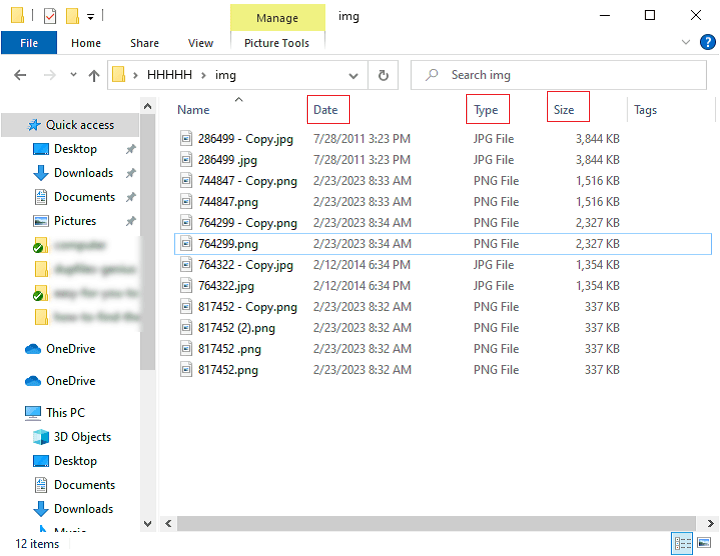Switch to the Home ribbon tab
The image size is (720, 556).
click(86, 43)
